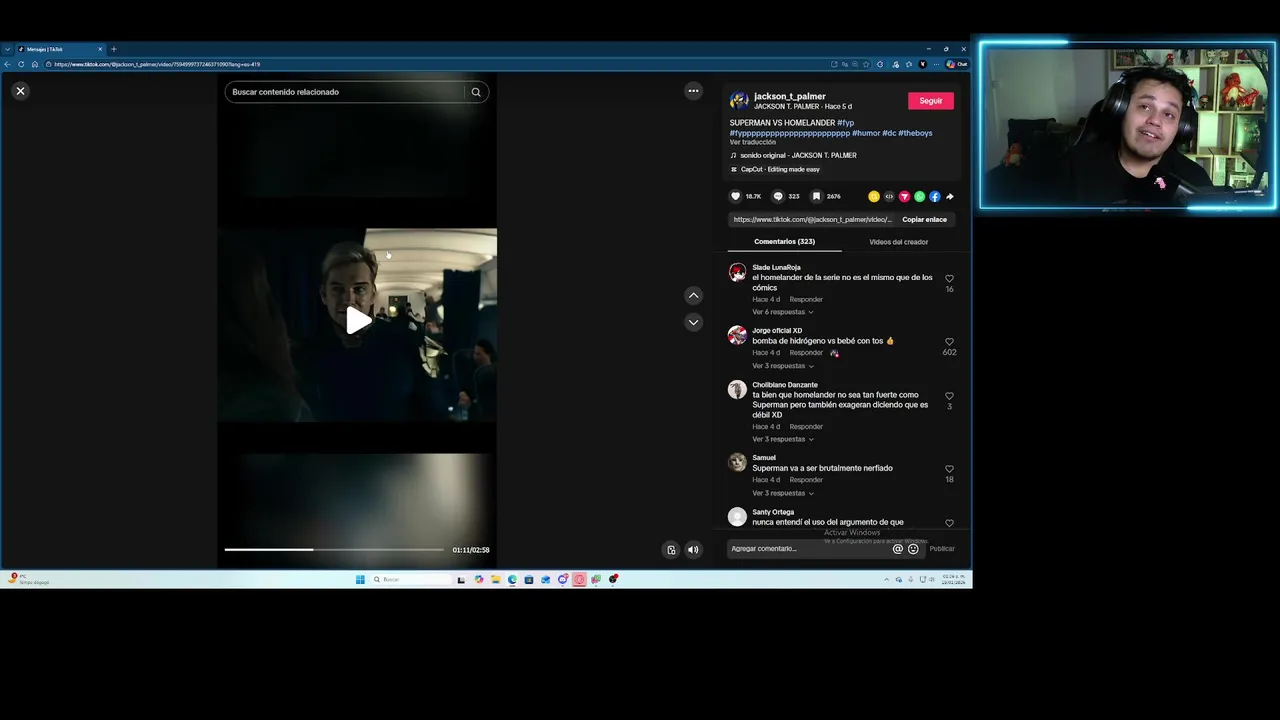Mute the video volume
Screen dimensions: 1280x720
[693, 549]
